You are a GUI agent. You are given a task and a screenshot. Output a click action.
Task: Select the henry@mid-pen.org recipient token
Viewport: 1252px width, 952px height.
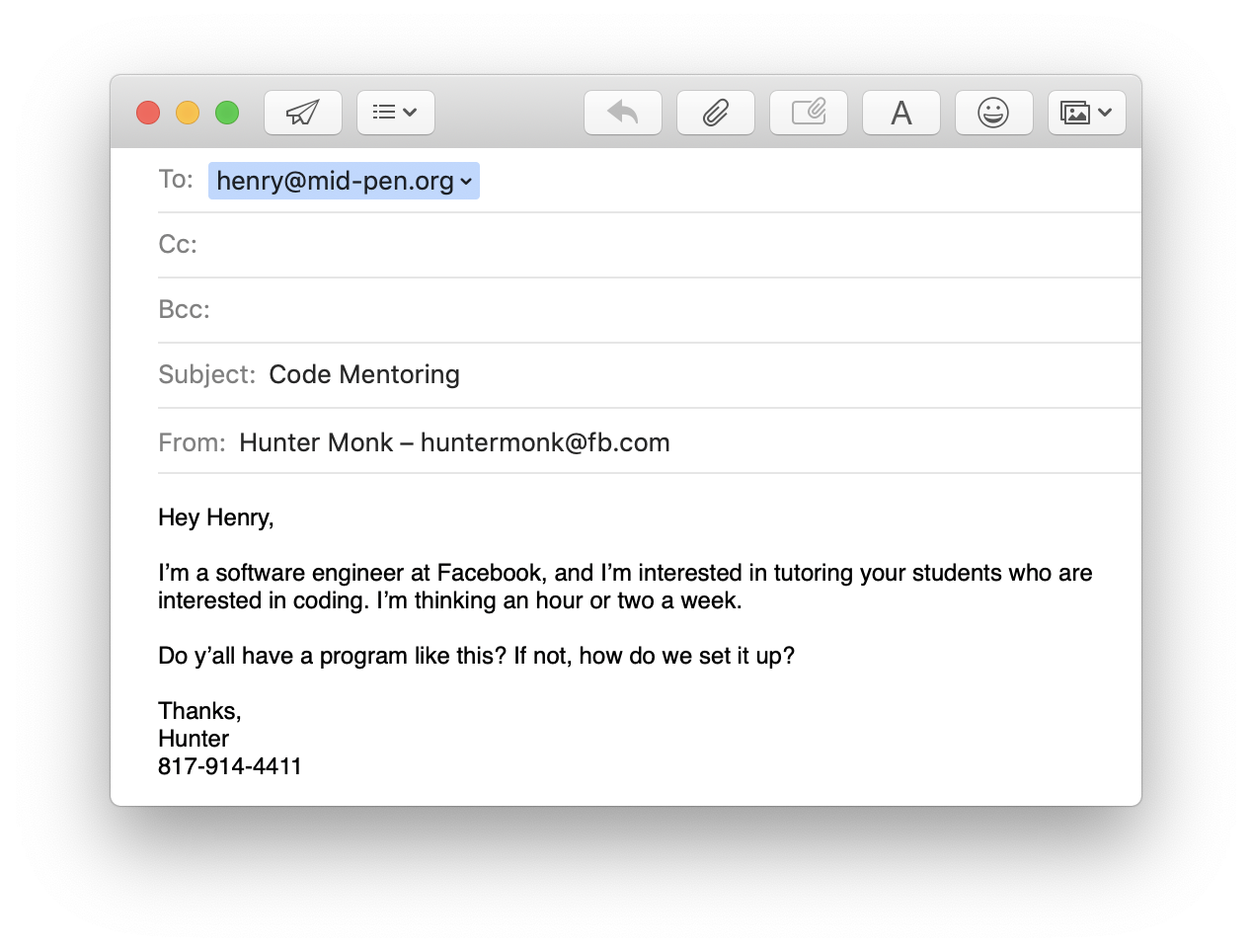point(344,181)
